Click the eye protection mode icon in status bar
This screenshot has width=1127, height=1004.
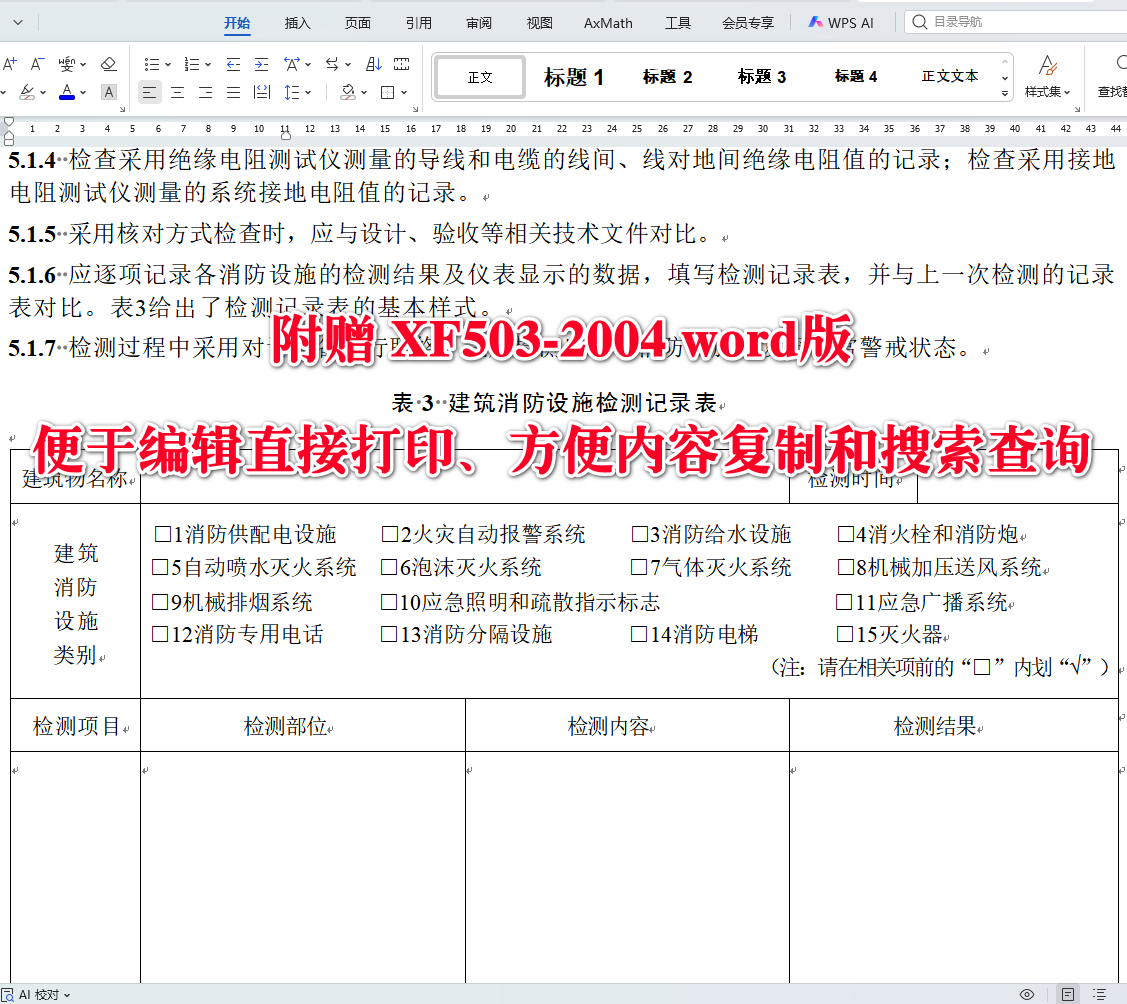click(x=1025, y=993)
